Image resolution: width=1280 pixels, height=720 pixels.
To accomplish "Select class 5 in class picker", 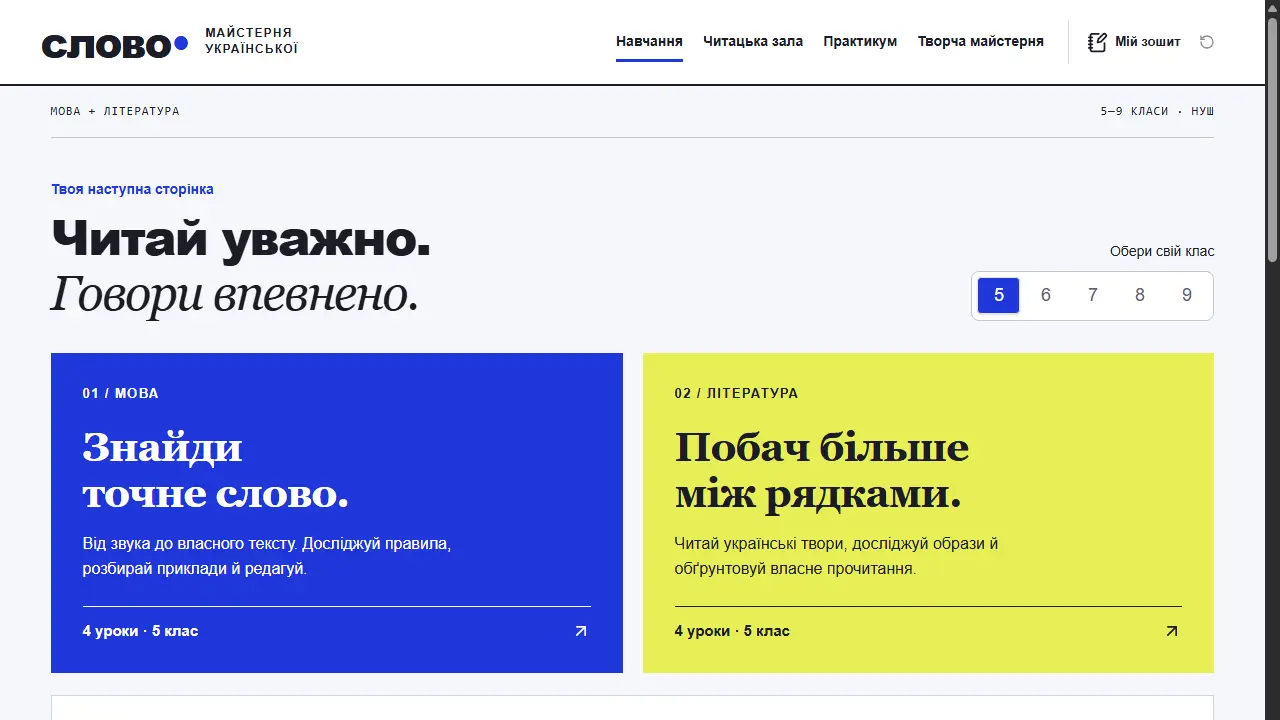I will 998,295.
